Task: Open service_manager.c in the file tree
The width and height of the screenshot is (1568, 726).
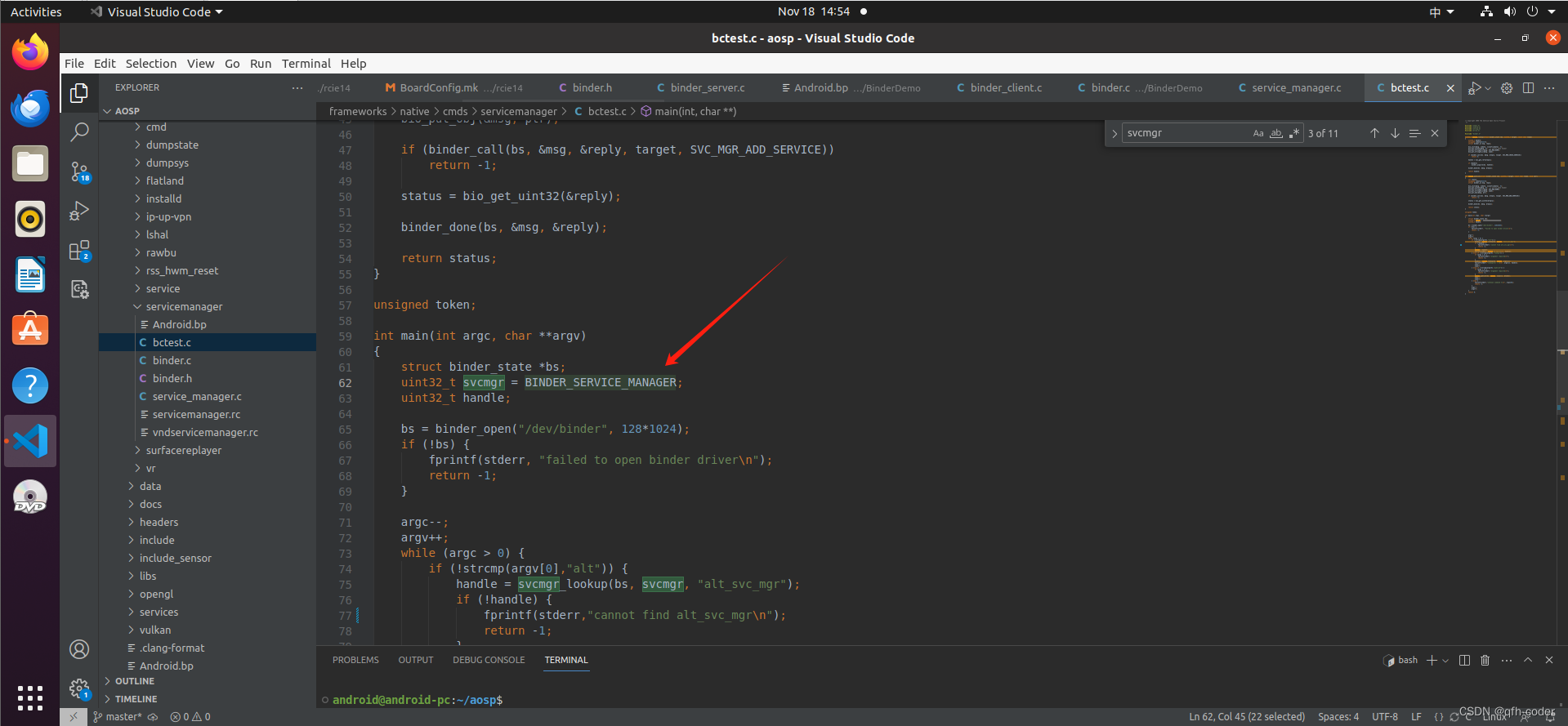Action: (x=208, y=397)
